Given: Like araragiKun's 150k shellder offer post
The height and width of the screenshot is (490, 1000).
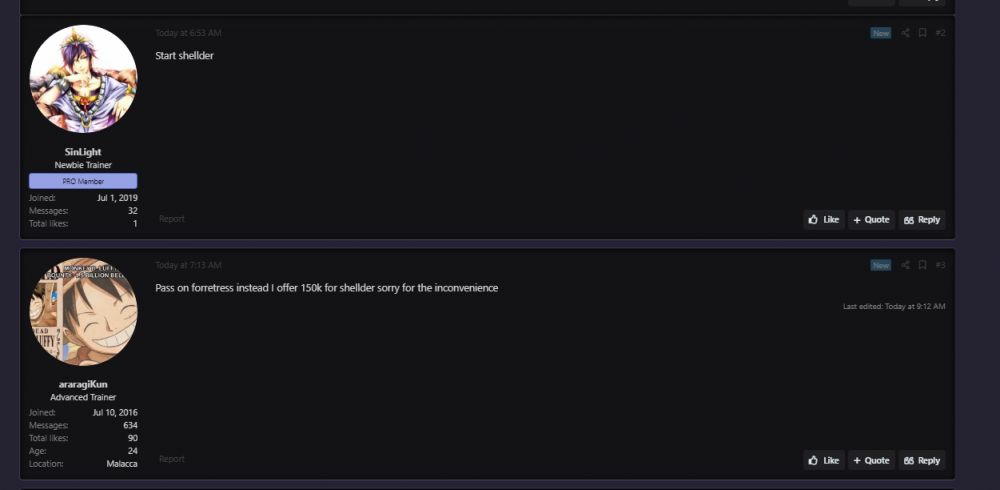Looking at the screenshot, I should (823, 461).
